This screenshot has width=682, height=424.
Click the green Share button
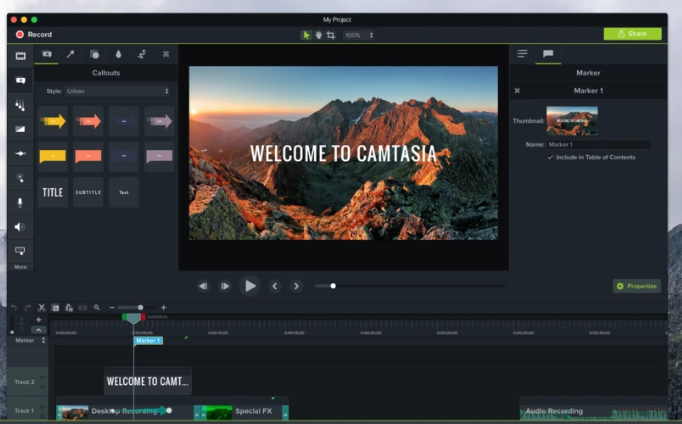tap(632, 34)
